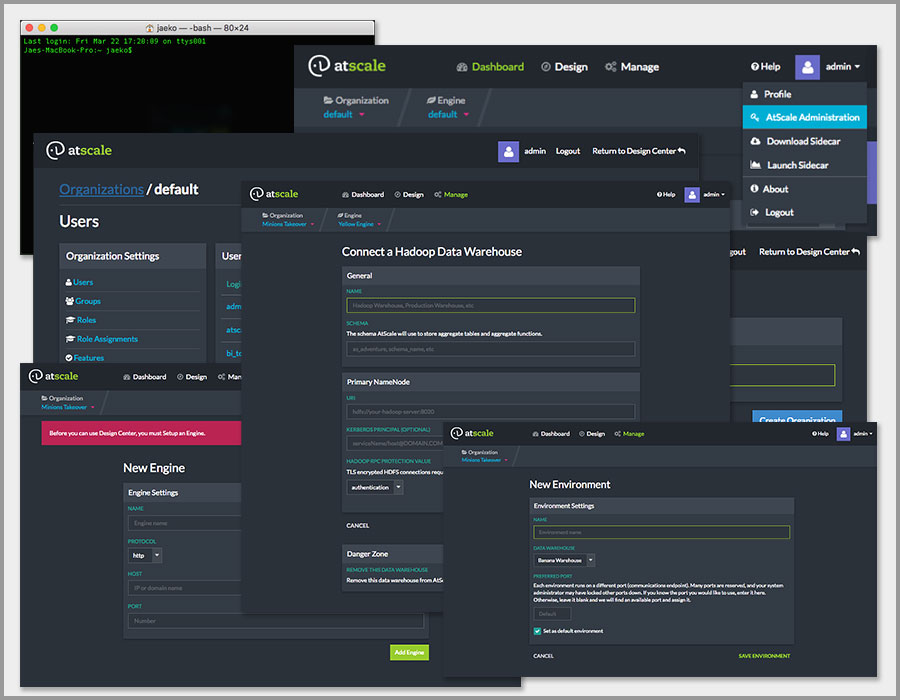This screenshot has height=700, width=900.
Task: Click CANCEL in the Hadoop Data Warehouse form
Action: pos(358,526)
